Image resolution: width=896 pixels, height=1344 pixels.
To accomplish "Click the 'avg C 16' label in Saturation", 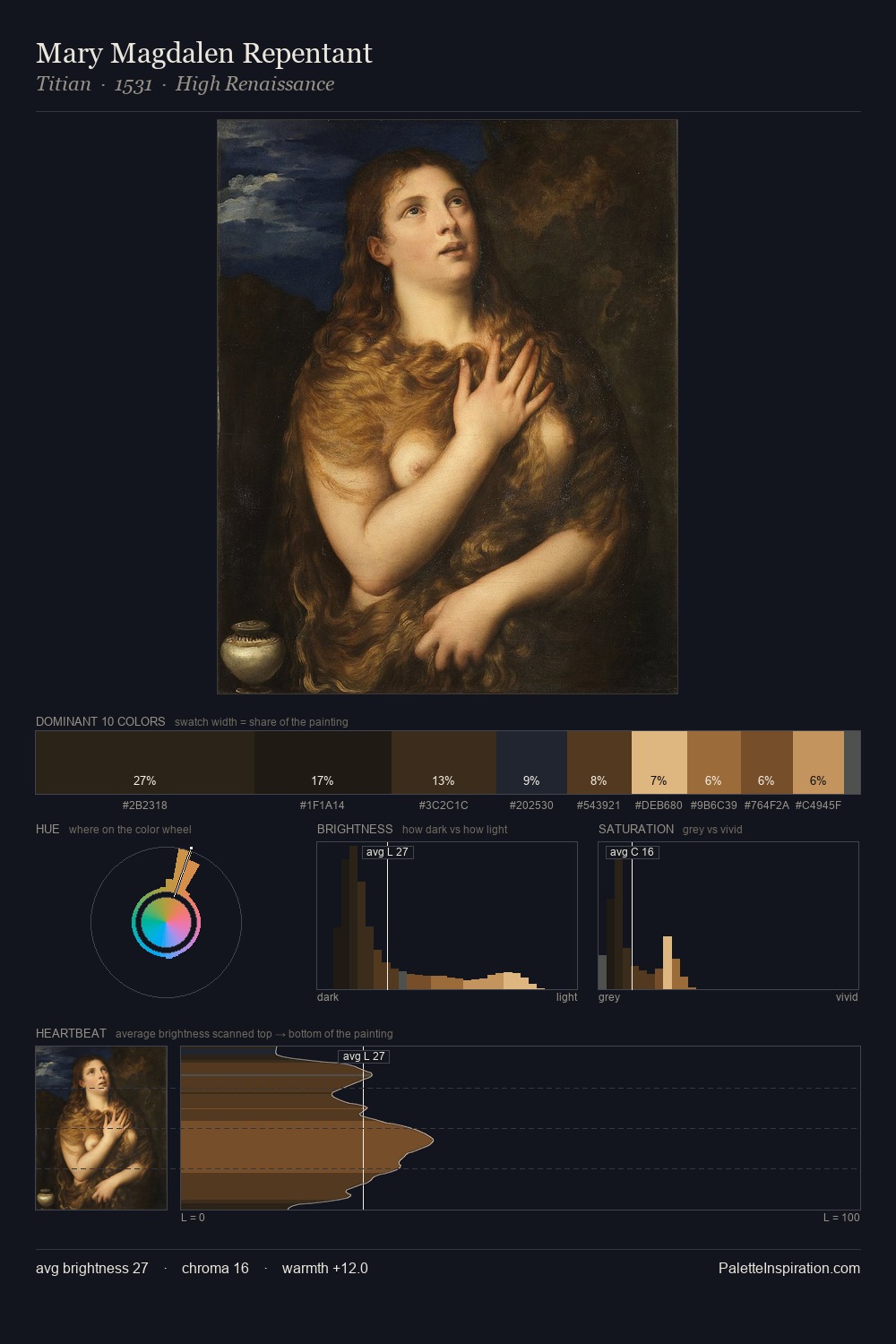I will pos(632,851).
